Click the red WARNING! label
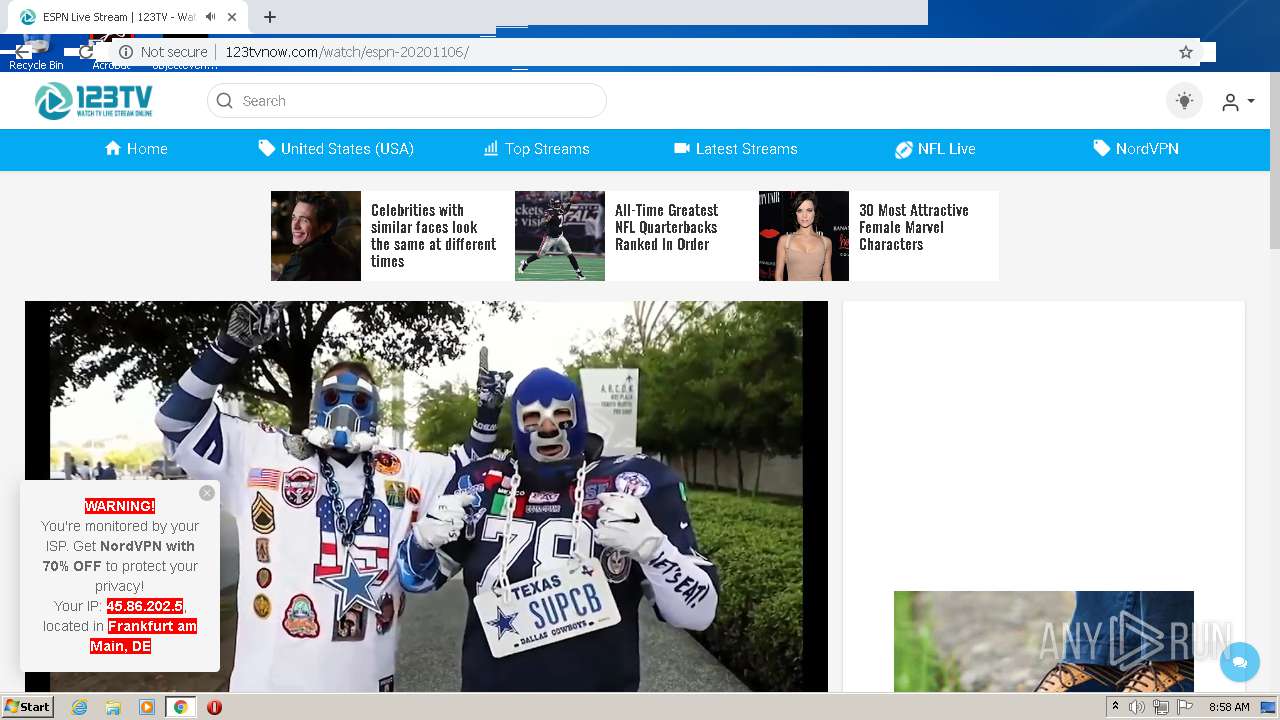Image resolution: width=1280 pixels, height=720 pixels. (120, 506)
